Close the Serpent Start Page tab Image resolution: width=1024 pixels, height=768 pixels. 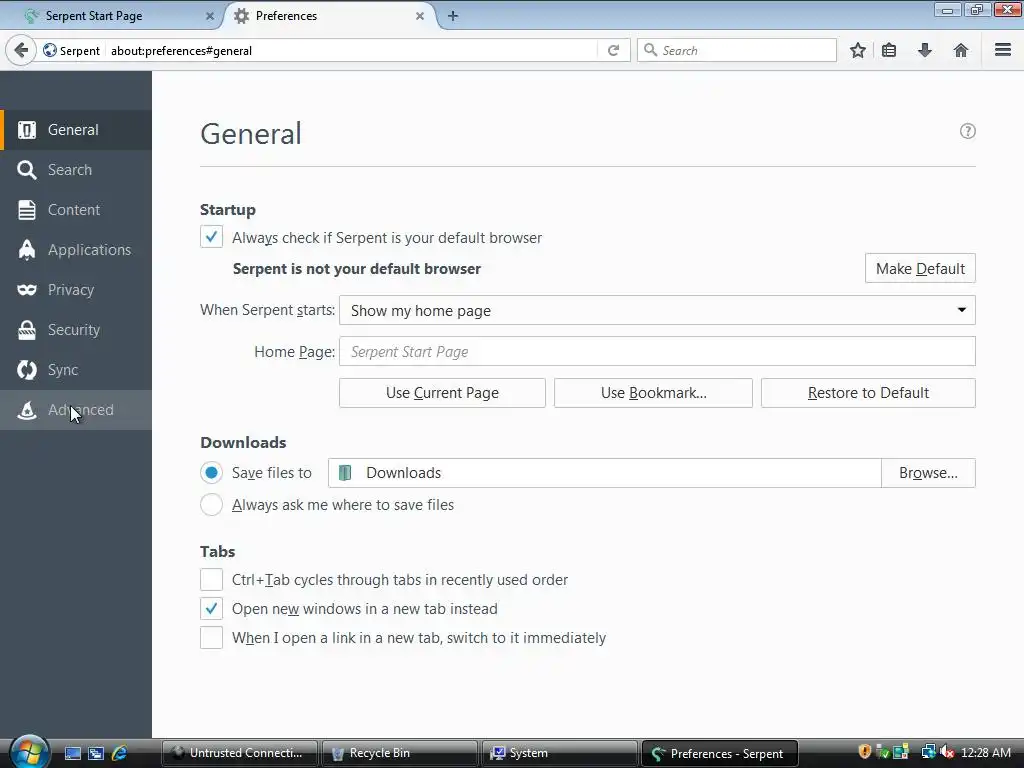pyautogui.click(x=210, y=16)
